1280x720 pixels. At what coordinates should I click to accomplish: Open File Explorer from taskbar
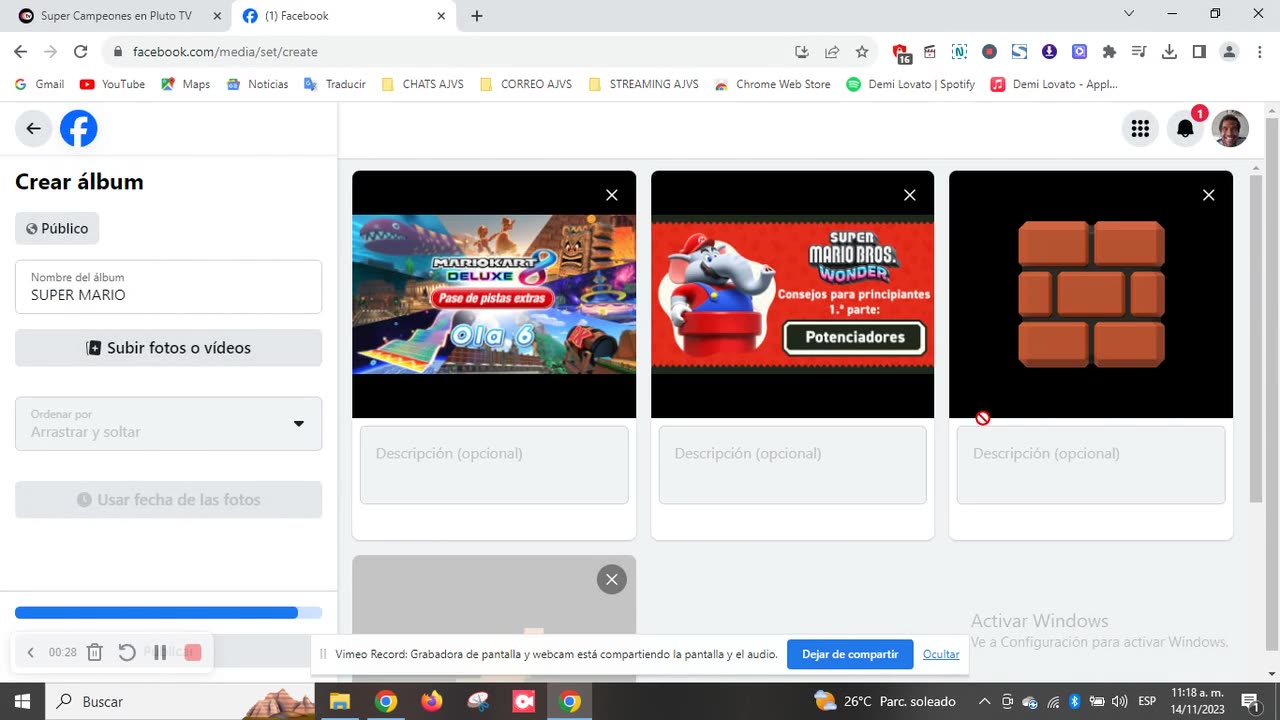339,701
